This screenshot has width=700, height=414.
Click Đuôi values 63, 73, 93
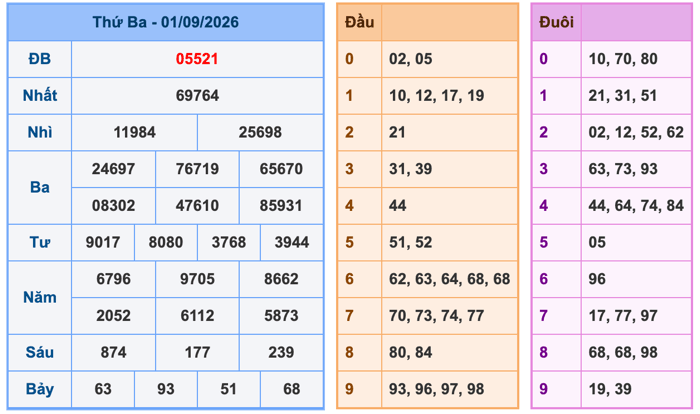pyautogui.click(x=623, y=169)
